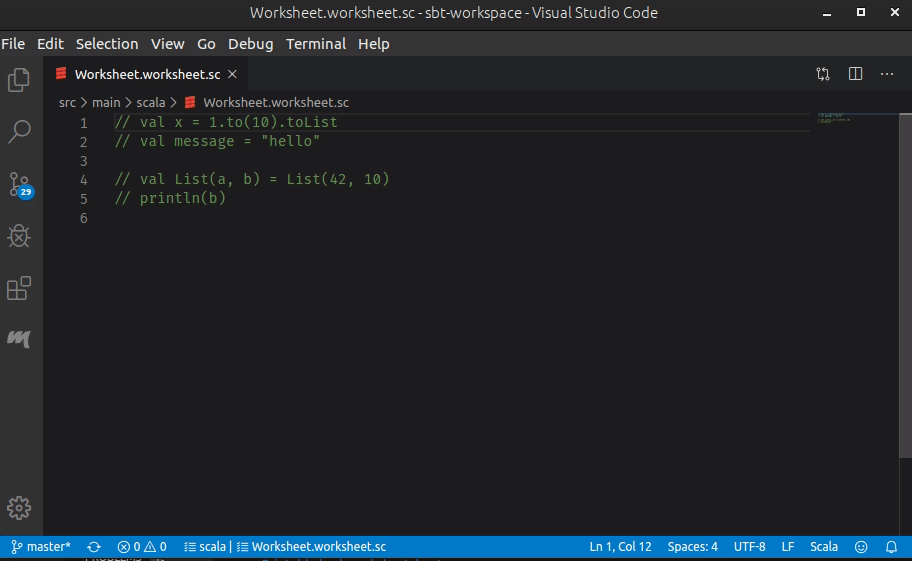Open Source Control with 29 changes badge
Screen dimensions: 912x561
[20, 185]
